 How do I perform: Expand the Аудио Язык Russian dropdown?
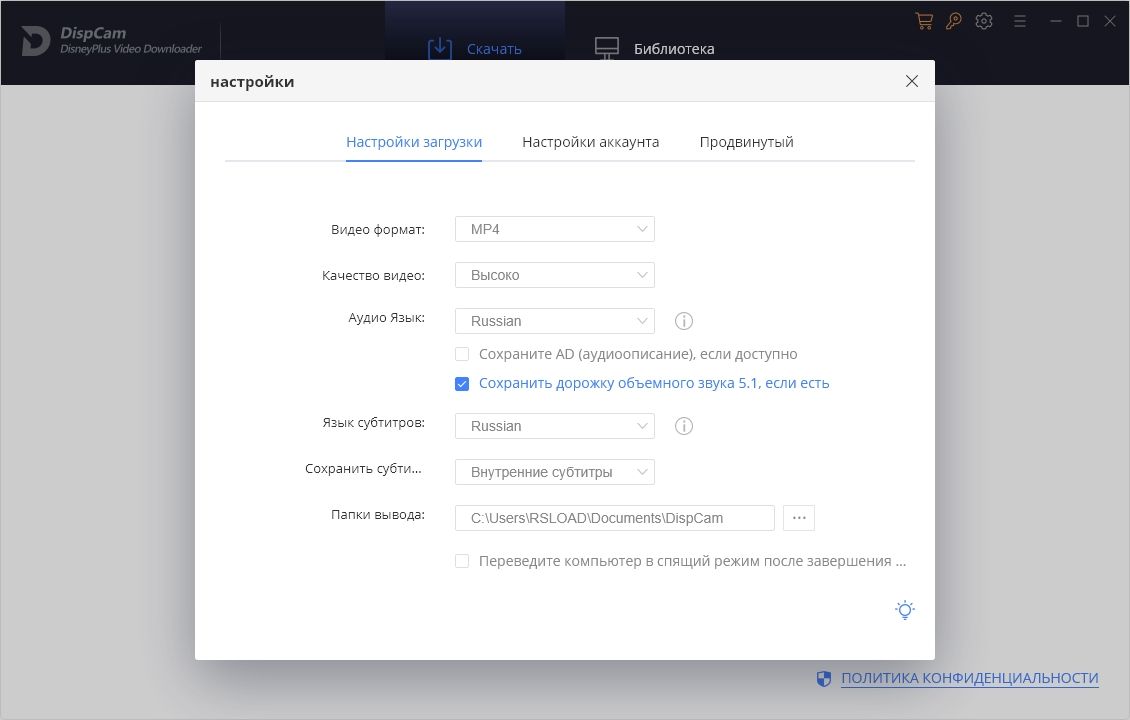(554, 321)
